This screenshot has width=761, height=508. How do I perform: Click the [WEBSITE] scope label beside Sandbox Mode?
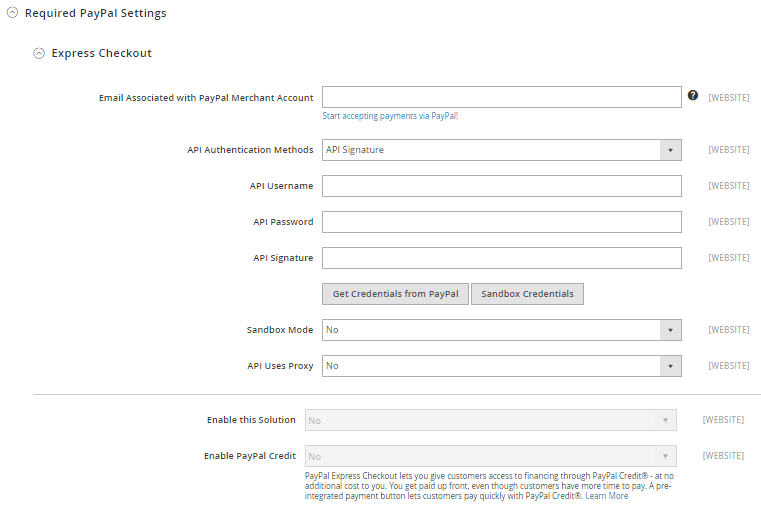coord(728,330)
